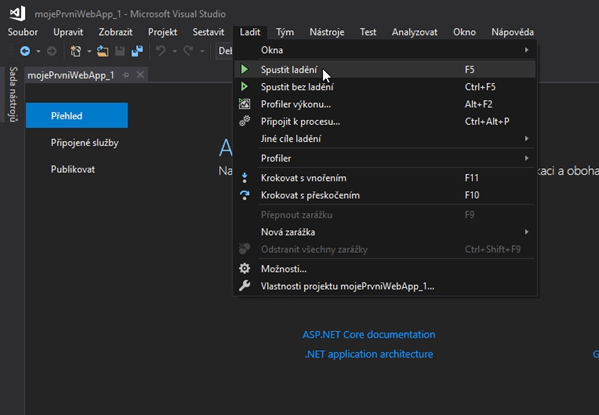Viewport: 599px width, 415px height.
Task: Open the Sestavit menu
Action: [x=208, y=32]
